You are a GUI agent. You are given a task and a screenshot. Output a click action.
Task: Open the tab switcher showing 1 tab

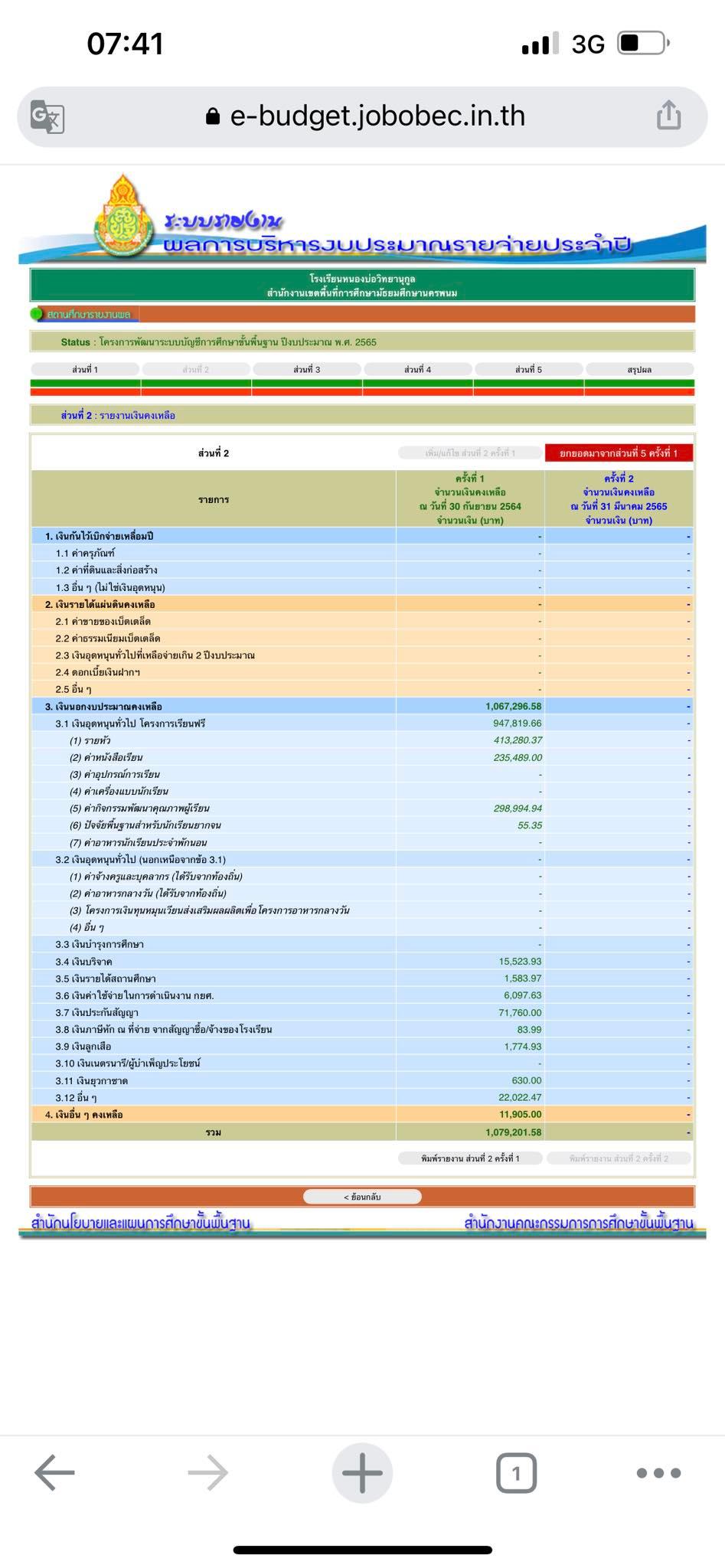pos(516,1472)
